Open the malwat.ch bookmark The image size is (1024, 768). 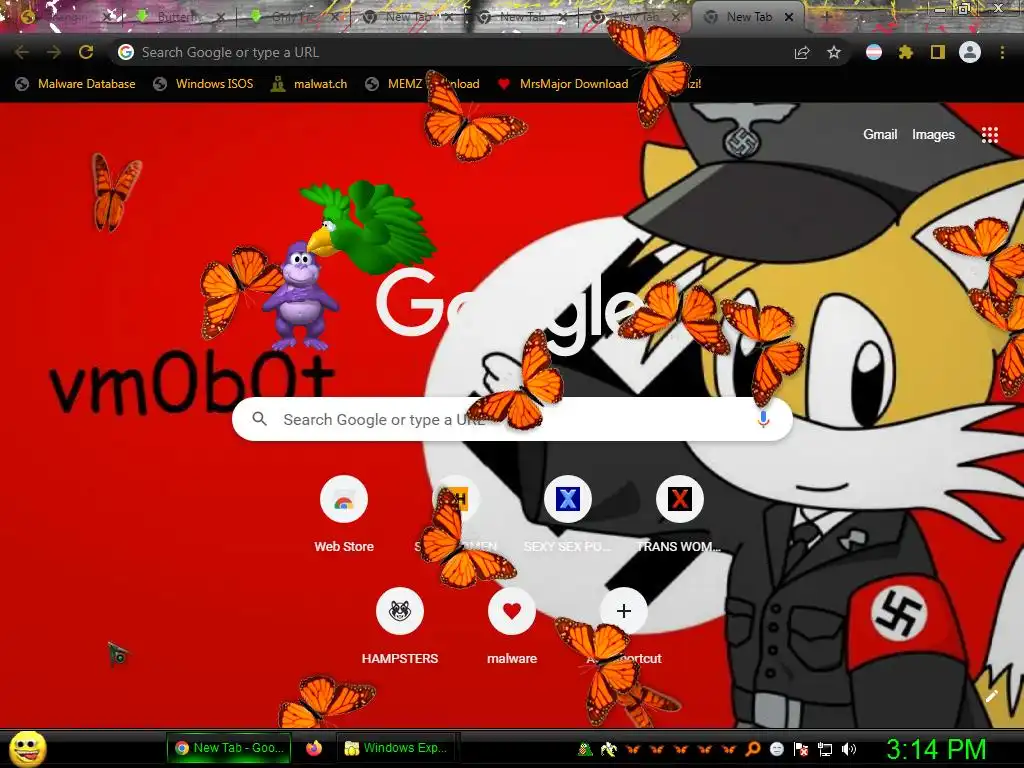click(309, 84)
